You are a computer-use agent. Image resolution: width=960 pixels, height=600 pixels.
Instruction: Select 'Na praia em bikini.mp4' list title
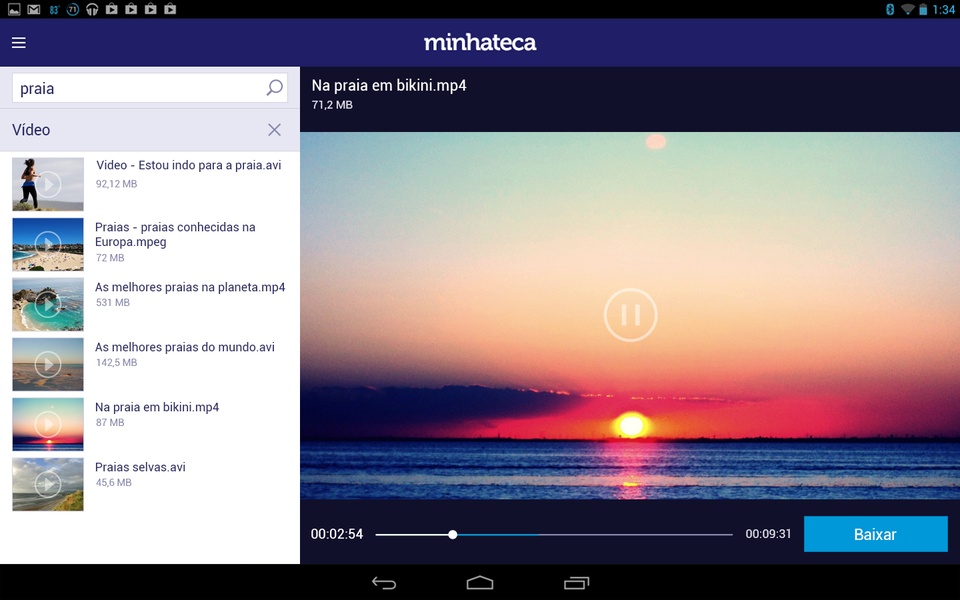[x=157, y=407]
